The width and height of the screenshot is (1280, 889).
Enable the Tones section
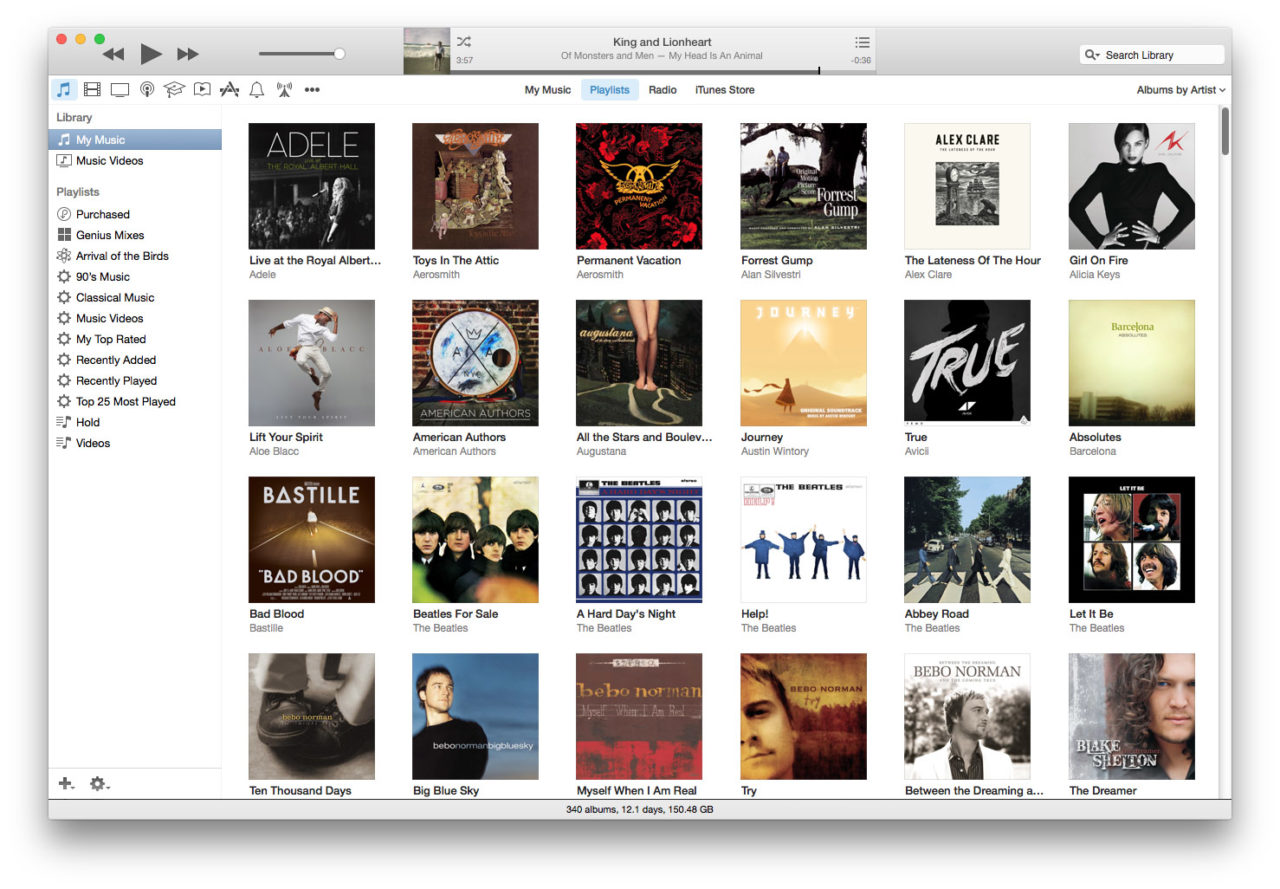coord(256,89)
